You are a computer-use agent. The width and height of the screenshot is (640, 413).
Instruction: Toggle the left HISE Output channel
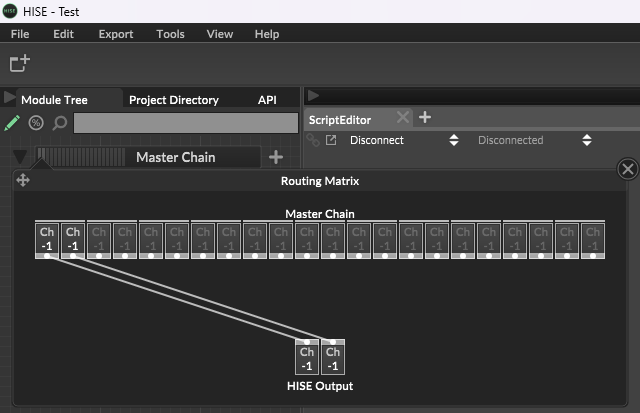pyautogui.click(x=307, y=358)
